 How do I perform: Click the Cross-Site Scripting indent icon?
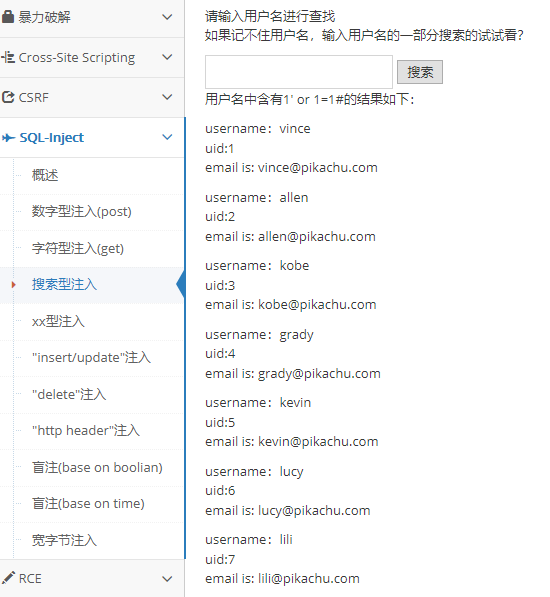tap(8, 57)
